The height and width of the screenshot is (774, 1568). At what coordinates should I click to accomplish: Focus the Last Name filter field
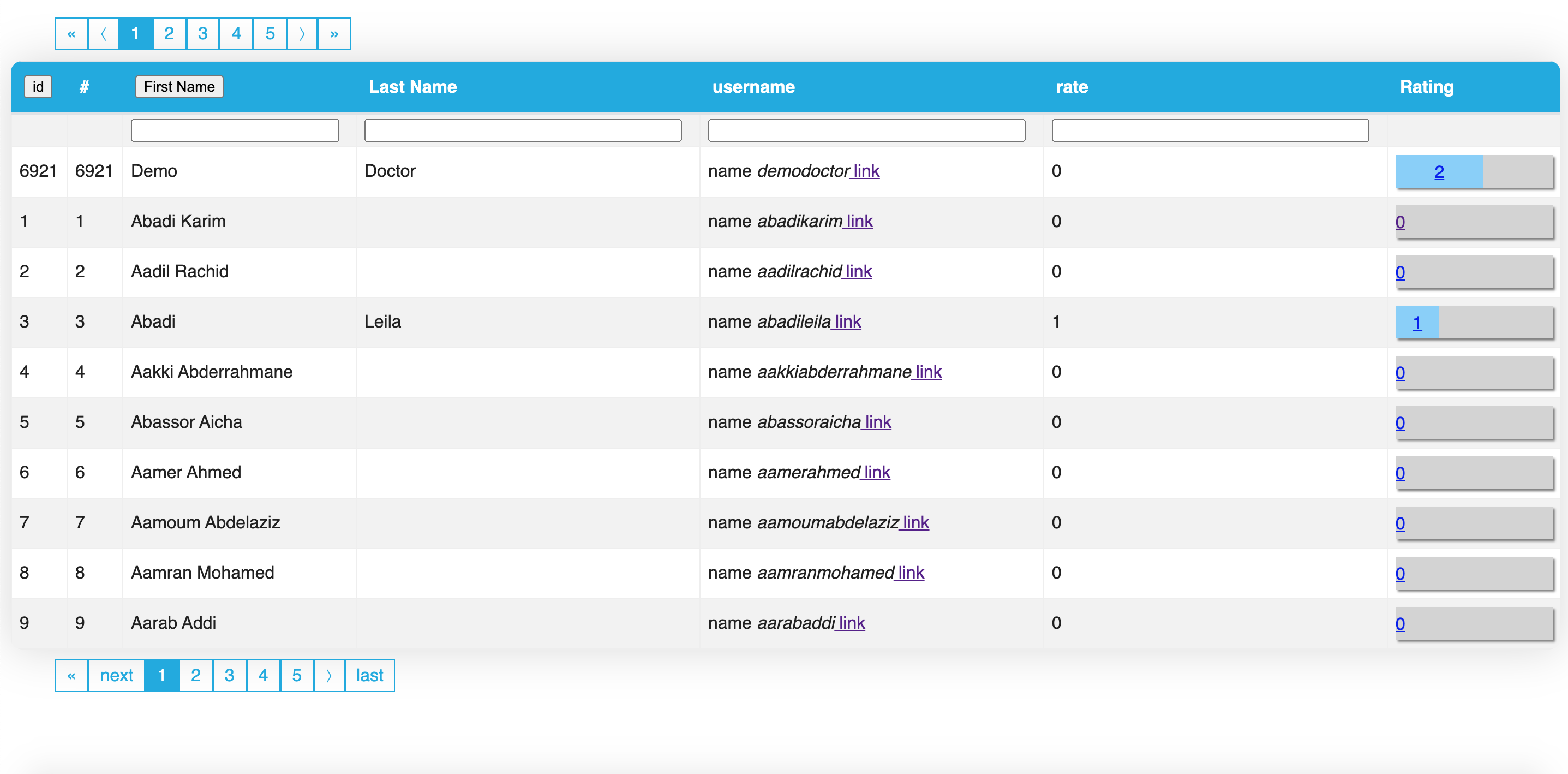522,130
